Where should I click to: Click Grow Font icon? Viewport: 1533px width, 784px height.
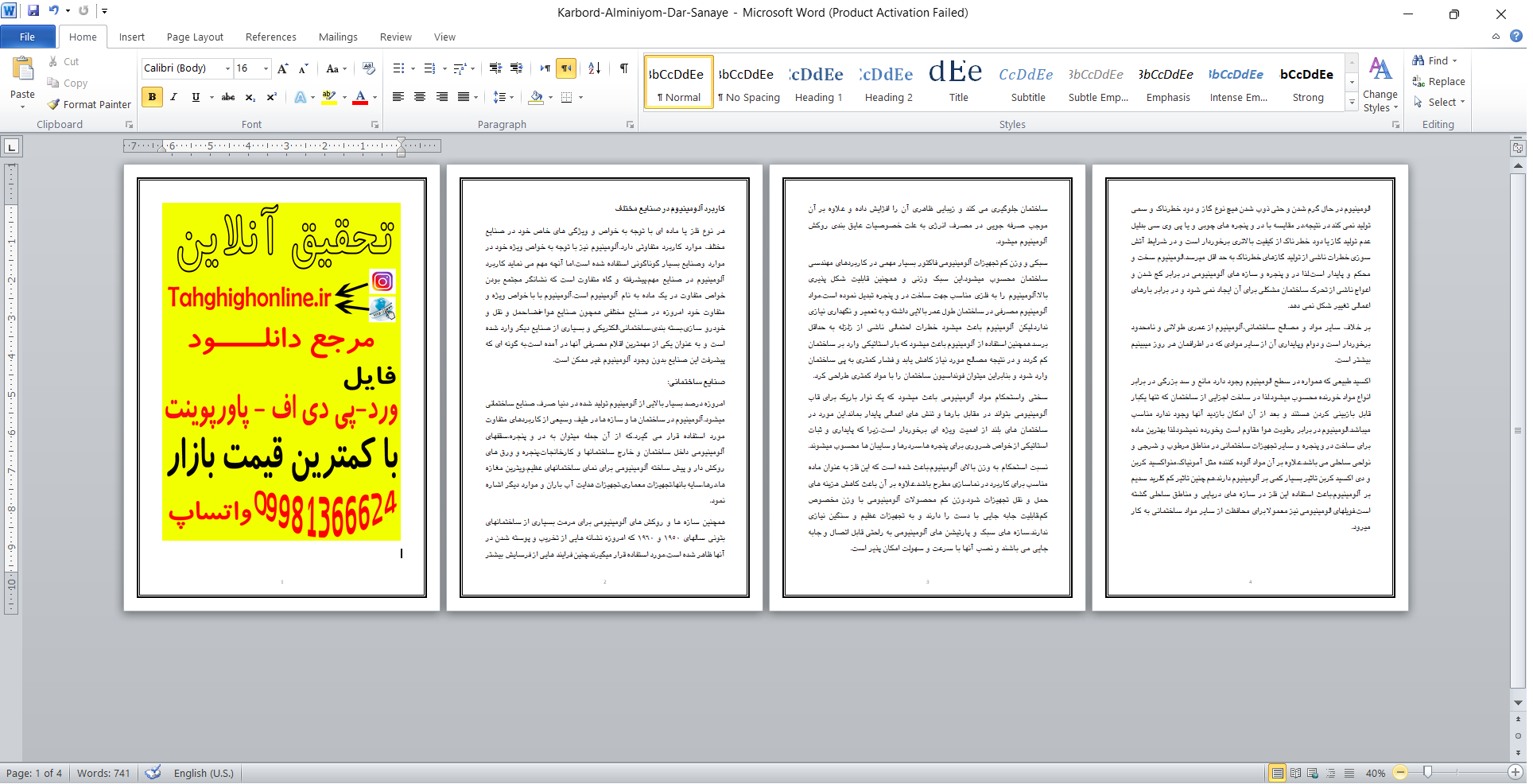pyautogui.click(x=282, y=68)
